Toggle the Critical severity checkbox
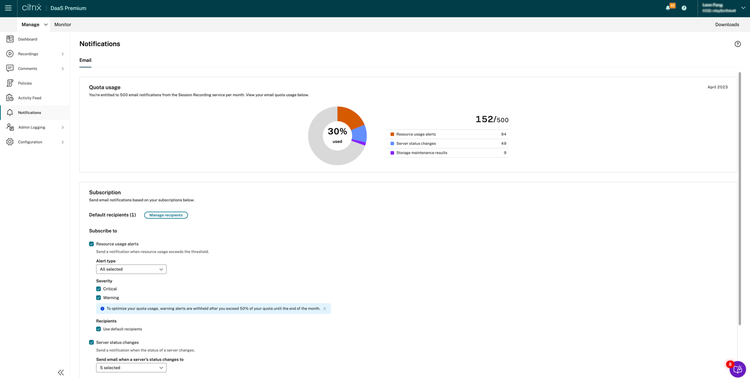The width and height of the screenshot is (750, 378). [99, 289]
